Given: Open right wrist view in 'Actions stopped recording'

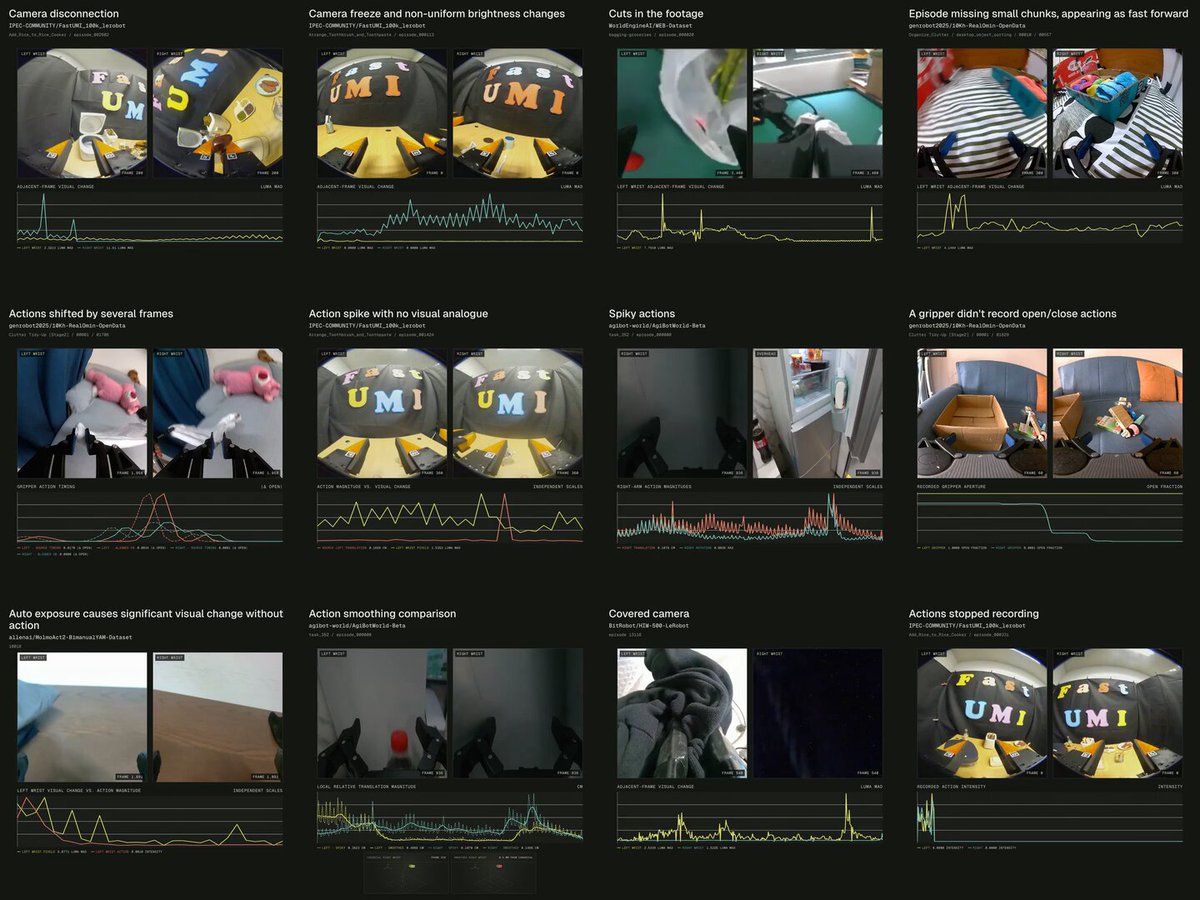Looking at the screenshot, I should pos(1118,714).
